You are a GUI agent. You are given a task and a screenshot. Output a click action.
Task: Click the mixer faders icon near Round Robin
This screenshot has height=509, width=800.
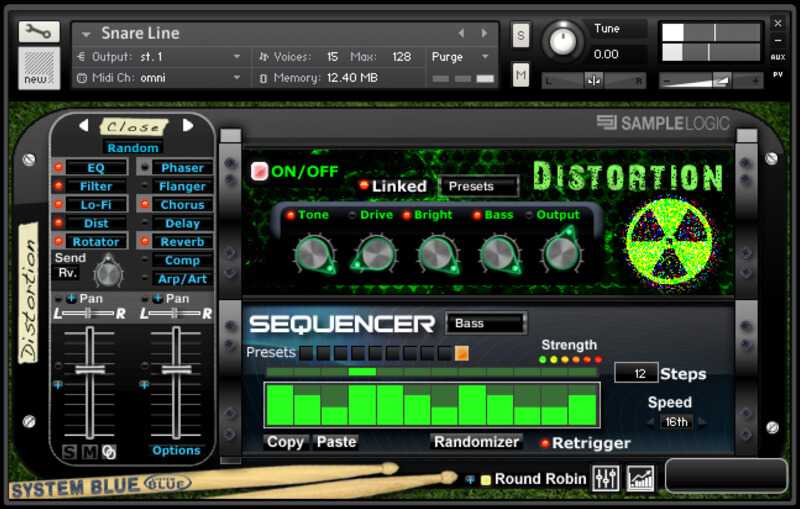[x=606, y=478]
